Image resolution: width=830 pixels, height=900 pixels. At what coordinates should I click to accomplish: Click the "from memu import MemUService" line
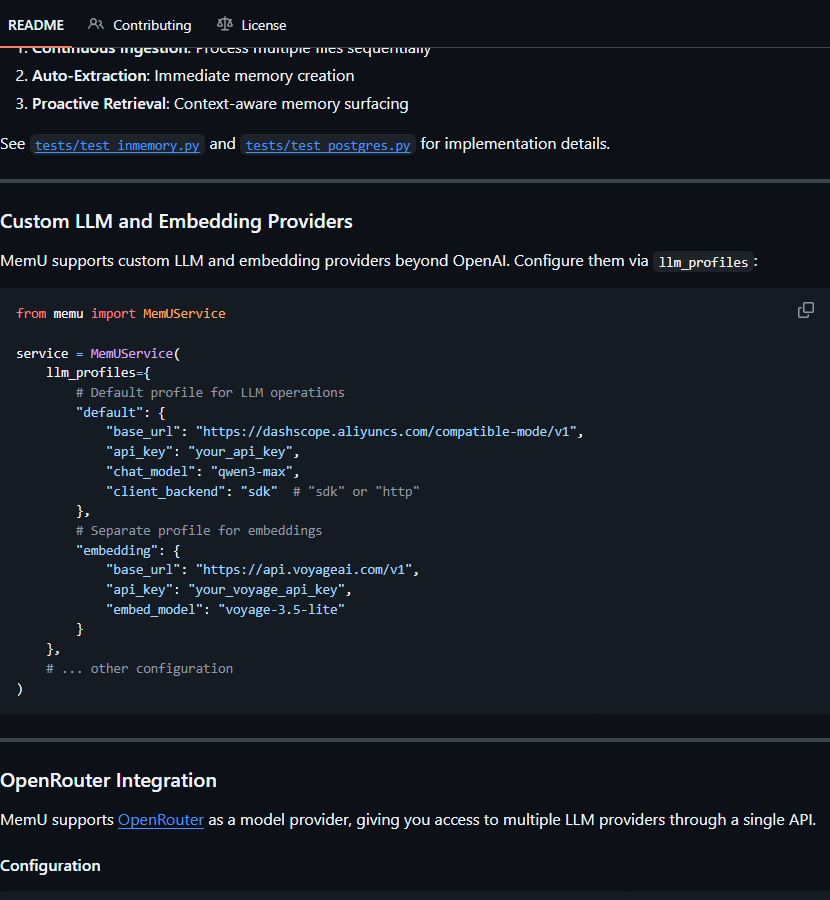(121, 313)
